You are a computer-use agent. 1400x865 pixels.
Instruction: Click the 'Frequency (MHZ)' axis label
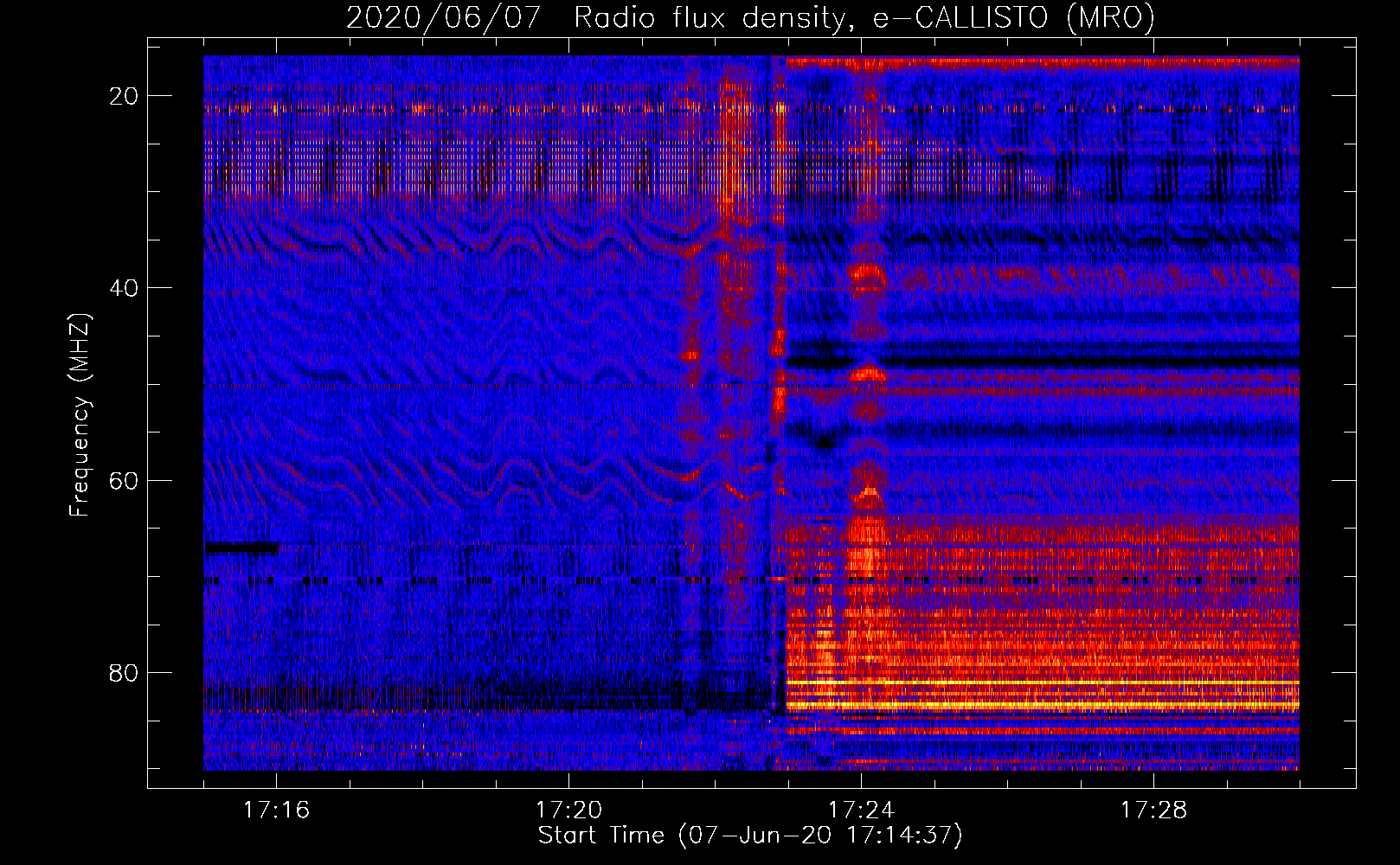pos(80,415)
